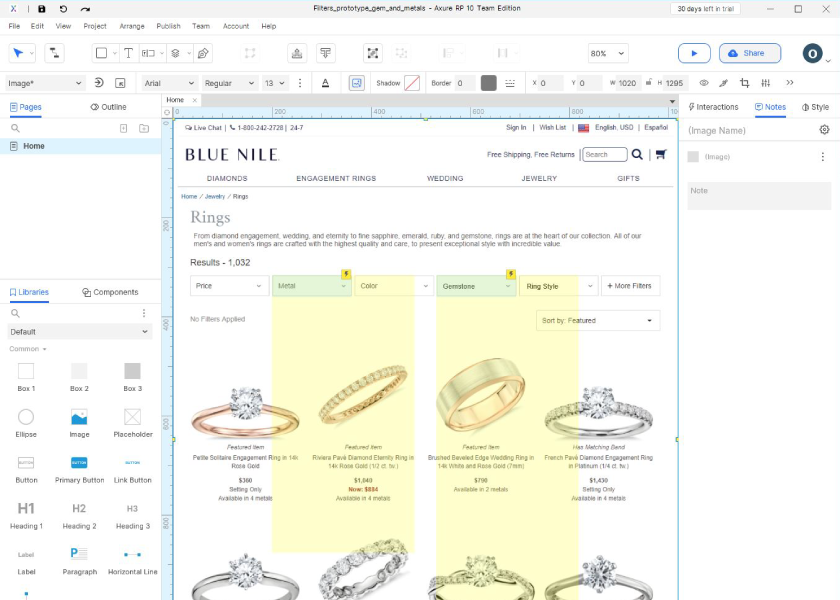Image resolution: width=840 pixels, height=600 pixels.
Task: Add a new page in the Pages panel
Action: pyautogui.click(x=123, y=128)
